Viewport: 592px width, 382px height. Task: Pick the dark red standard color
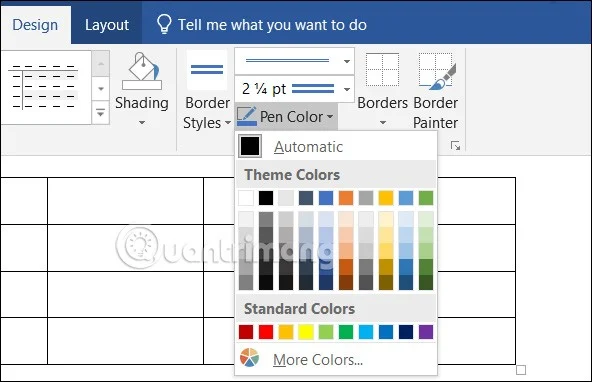246,332
